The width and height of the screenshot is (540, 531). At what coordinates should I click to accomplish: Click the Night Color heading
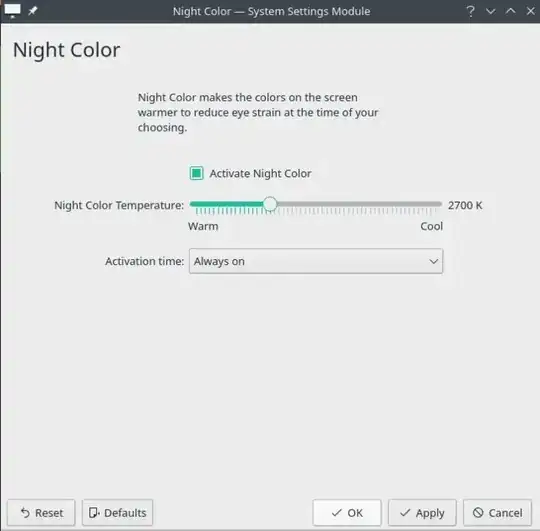tap(66, 50)
